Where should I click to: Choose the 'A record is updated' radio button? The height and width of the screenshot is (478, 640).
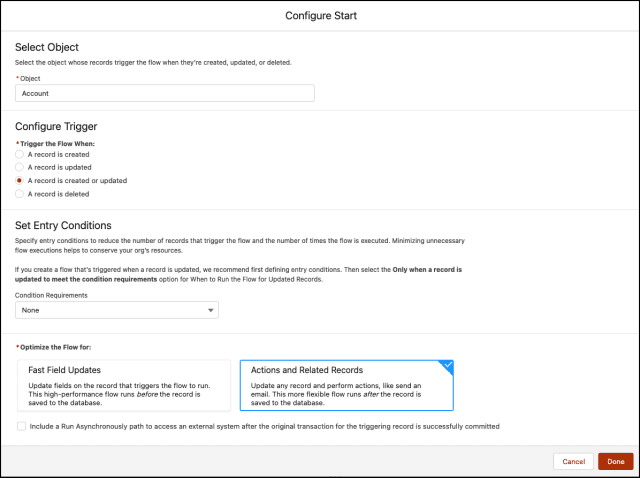(x=20, y=168)
